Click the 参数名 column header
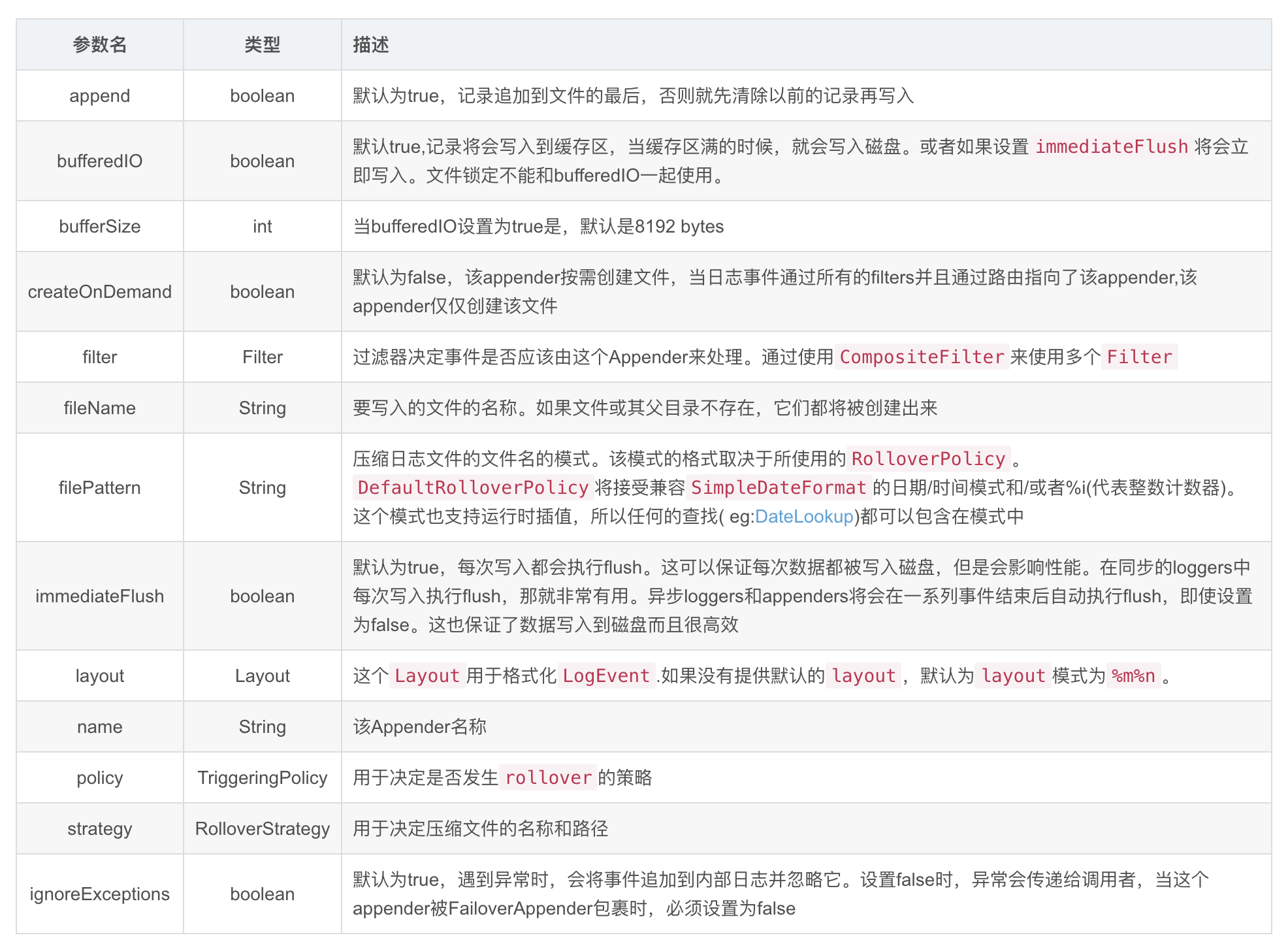 tap(99, 44)
